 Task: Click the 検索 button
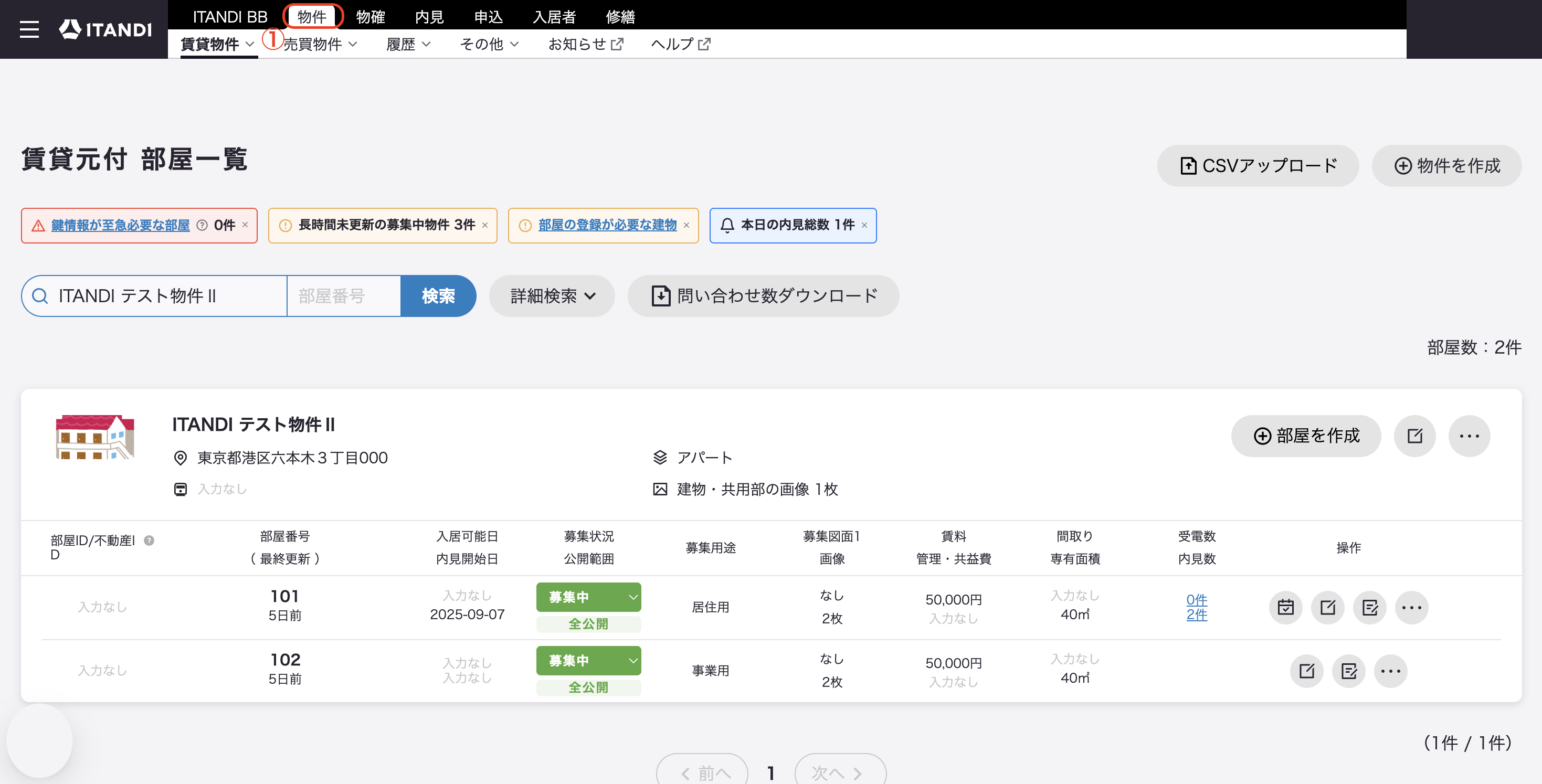(438, 295)
